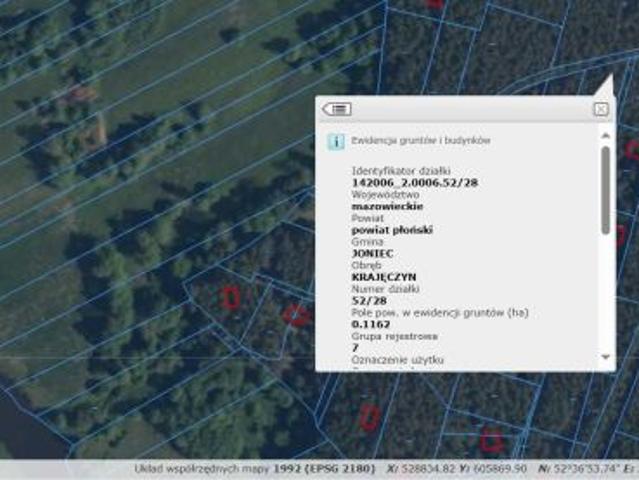Viewport: 639px width, 480px height.
Task: Open the coordinate system 1992 (EPSG 2180) selector
Action: click(322, 468)
